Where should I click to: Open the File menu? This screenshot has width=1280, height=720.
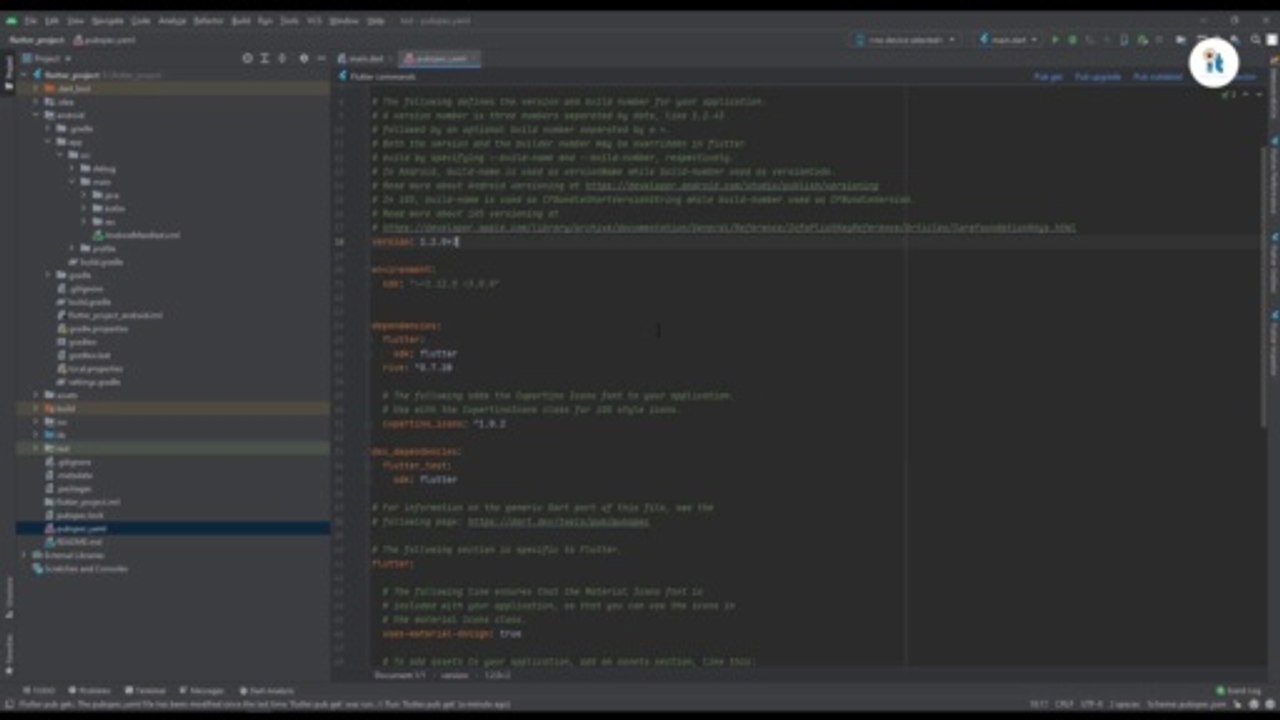point(32,20)
